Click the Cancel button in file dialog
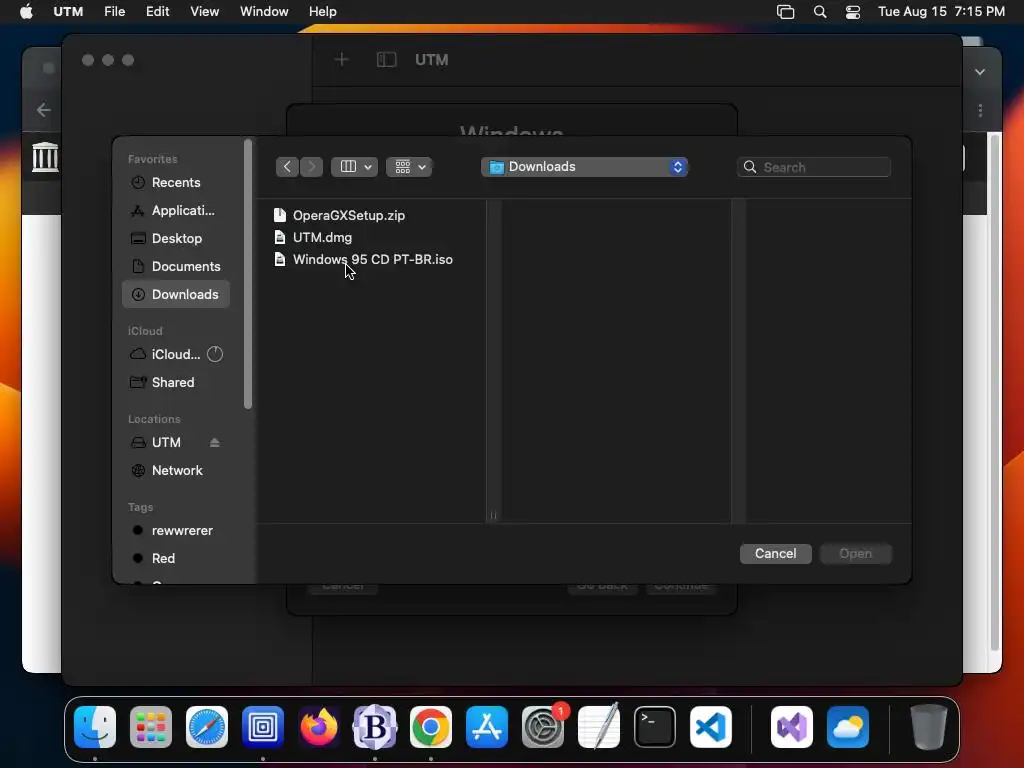The width and height of the screenshot is (1024, 768). (x=775, y=554)
